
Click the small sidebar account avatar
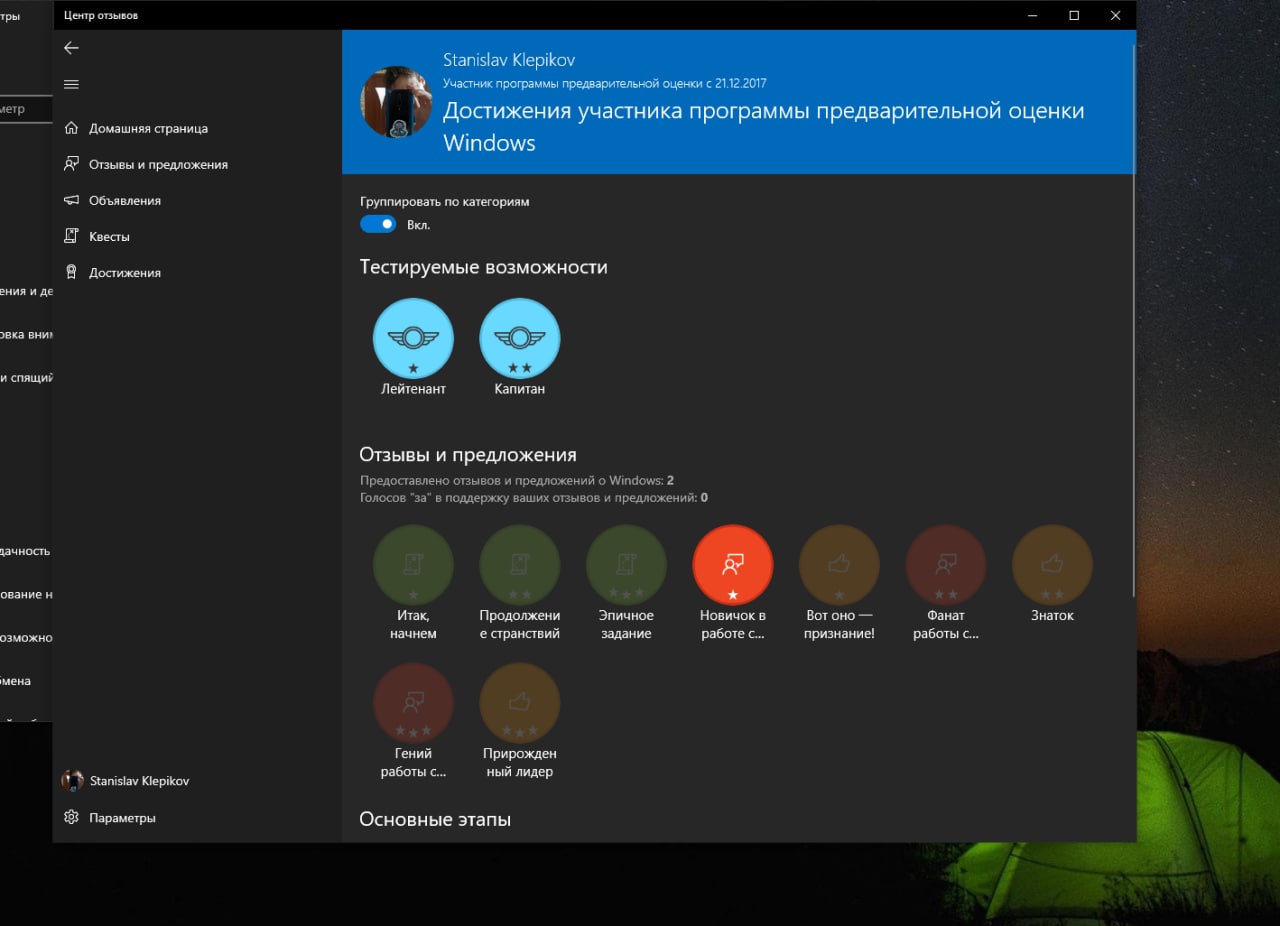(x=72, y=781)
